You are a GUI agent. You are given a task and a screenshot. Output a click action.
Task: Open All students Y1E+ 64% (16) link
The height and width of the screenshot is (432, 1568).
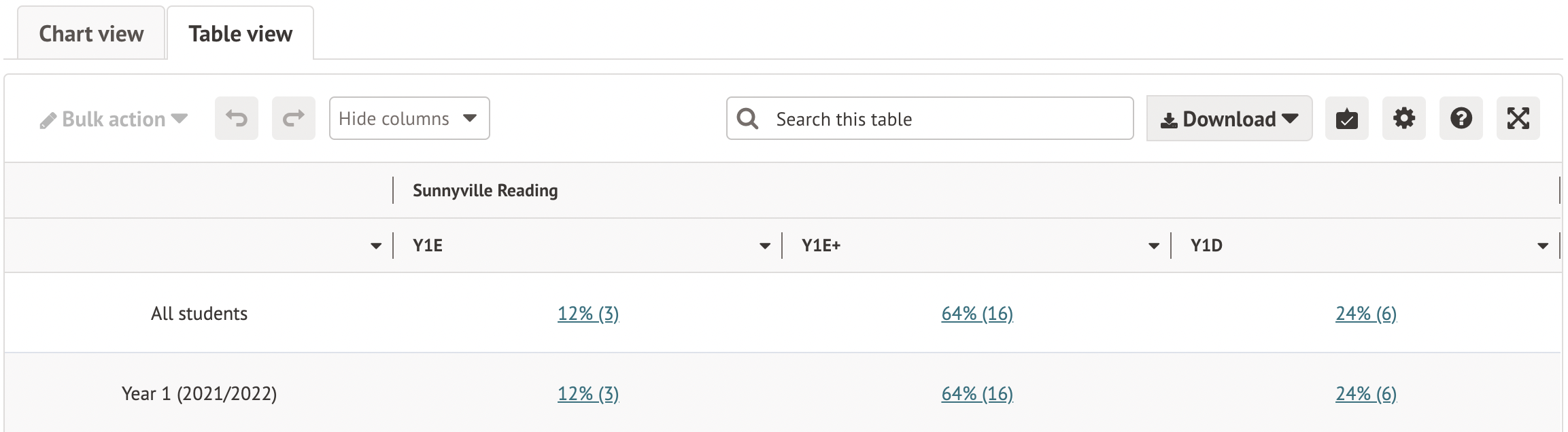(x=977, y=314)
